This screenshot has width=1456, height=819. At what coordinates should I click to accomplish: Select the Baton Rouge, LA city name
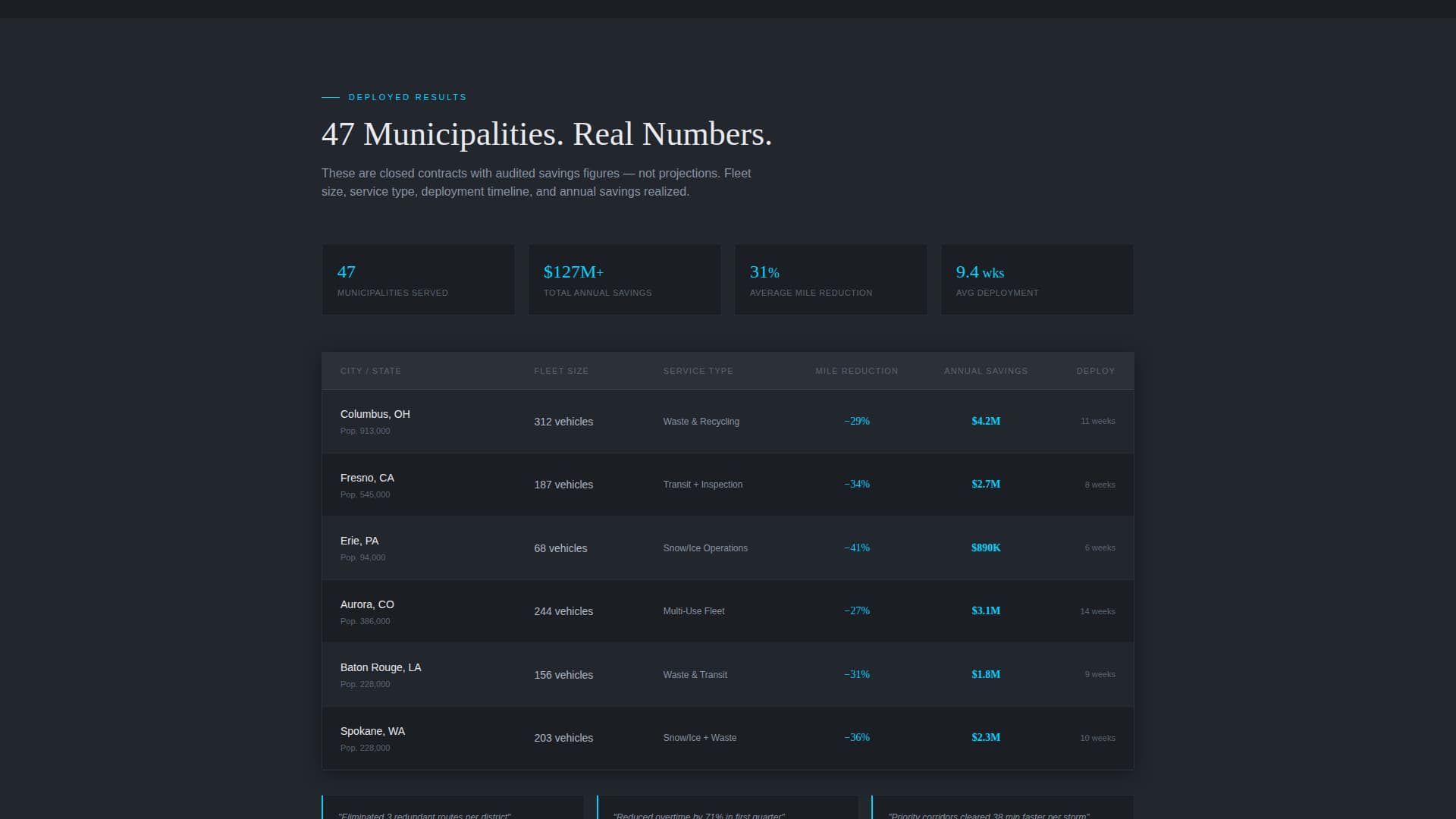click(x=381, y=667)
